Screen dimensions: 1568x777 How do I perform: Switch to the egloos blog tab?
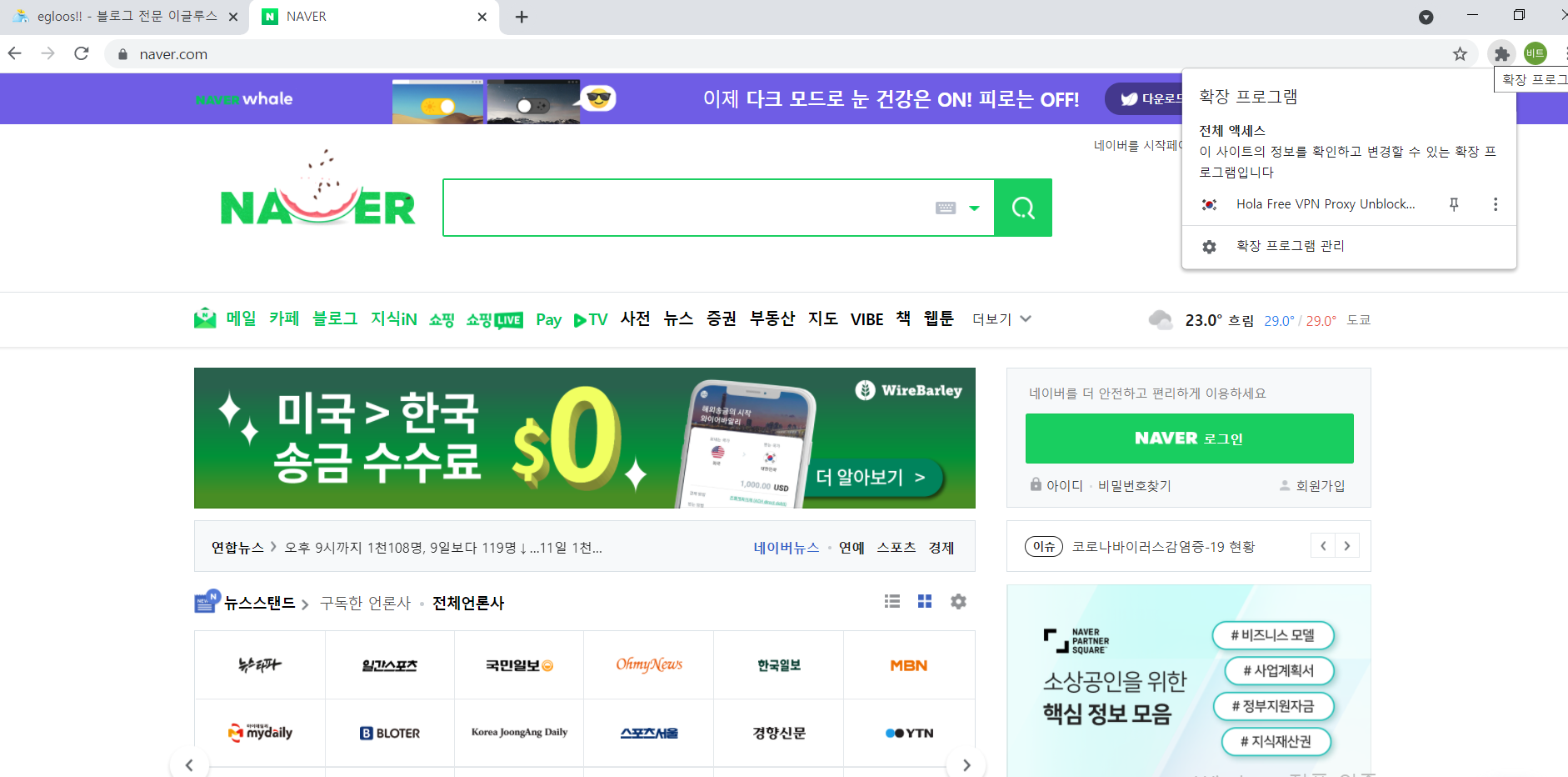coord(125,17)
